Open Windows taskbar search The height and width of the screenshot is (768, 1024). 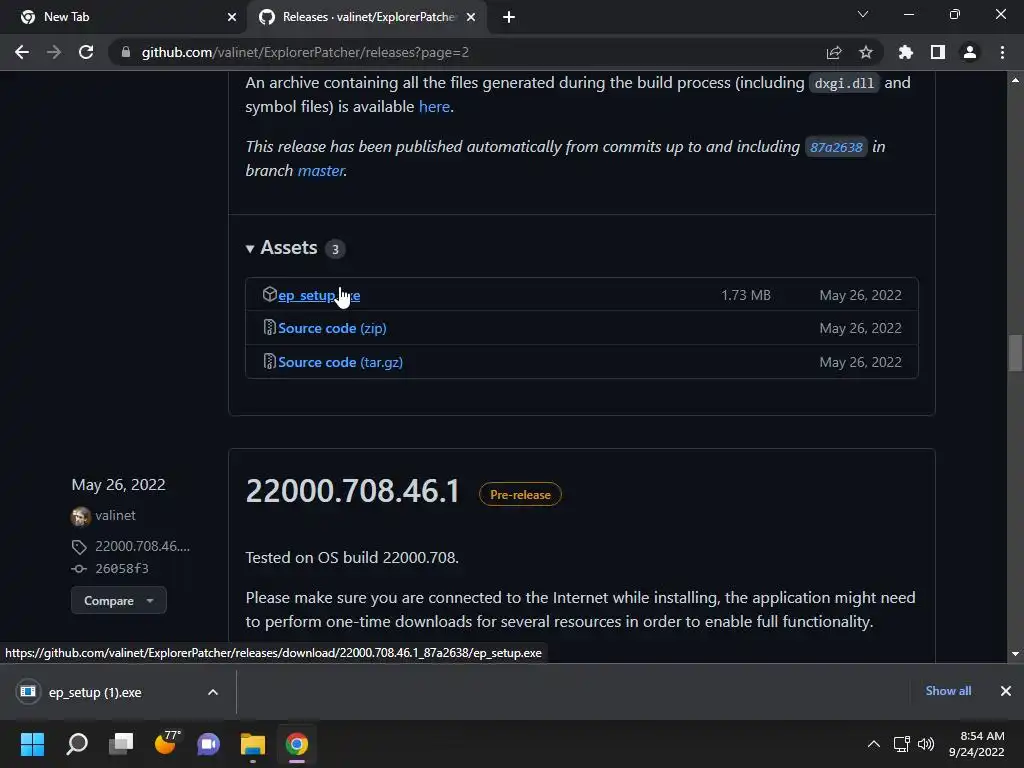point(77,744)
